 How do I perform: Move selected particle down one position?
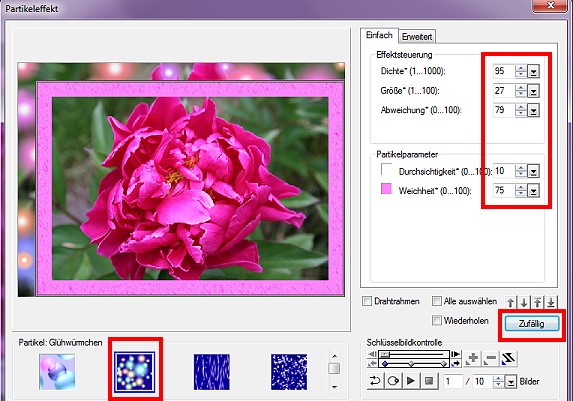(x=524, y=302)
